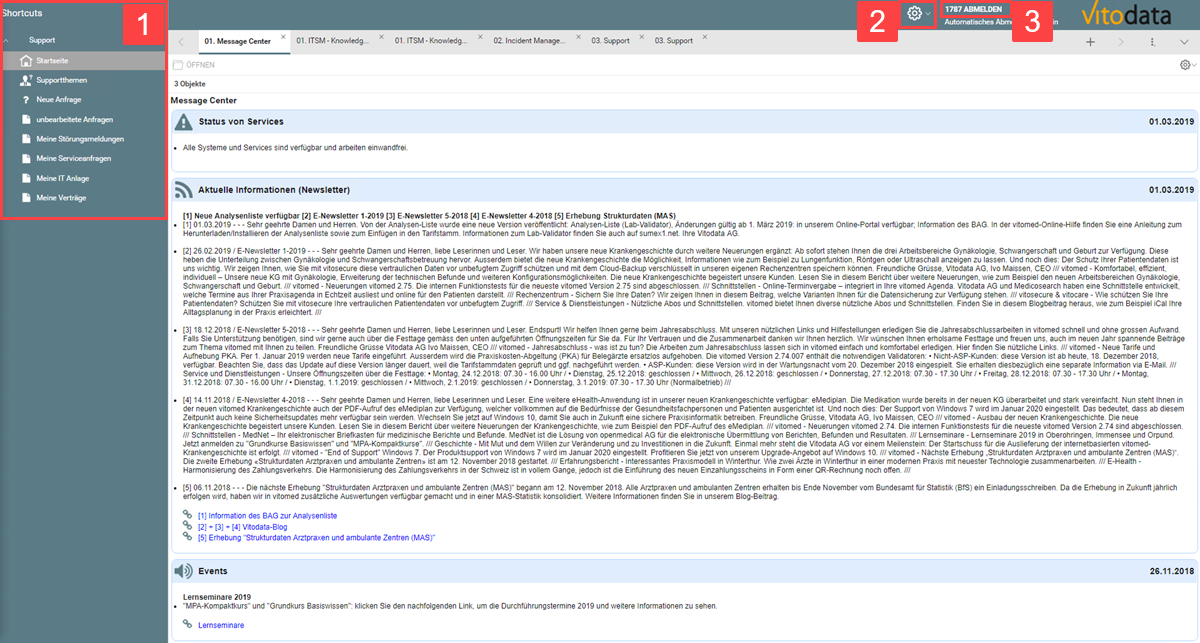
Task: Select Meine Störungsmeldungen in the sidebar
Action: click(78, 139)
